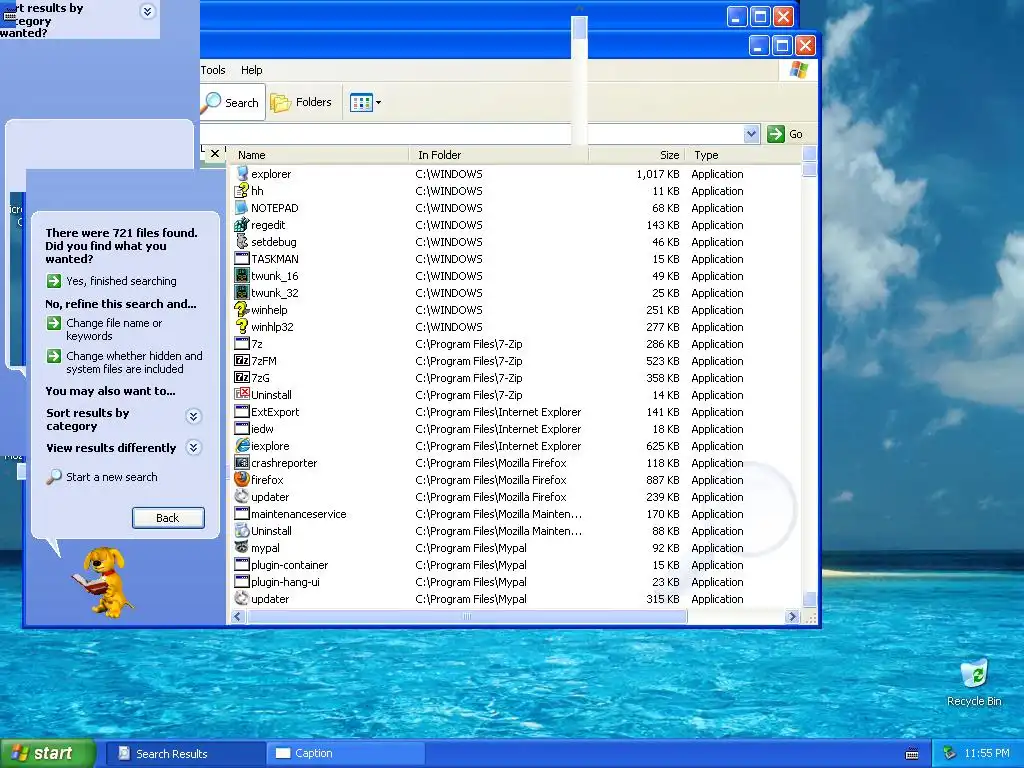Screen dimensions: 1024x768
Task: Select the plugin-container file row
Action: pos(516,564)
